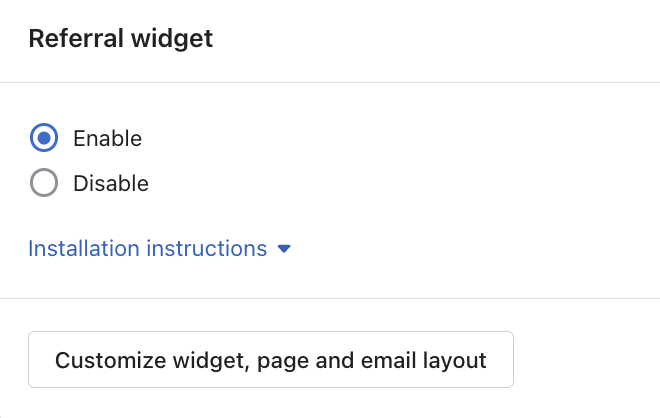Open Customize widget, page and email layout
The width and height of the screenshot is (660, 418).
(x=271, y=360)
